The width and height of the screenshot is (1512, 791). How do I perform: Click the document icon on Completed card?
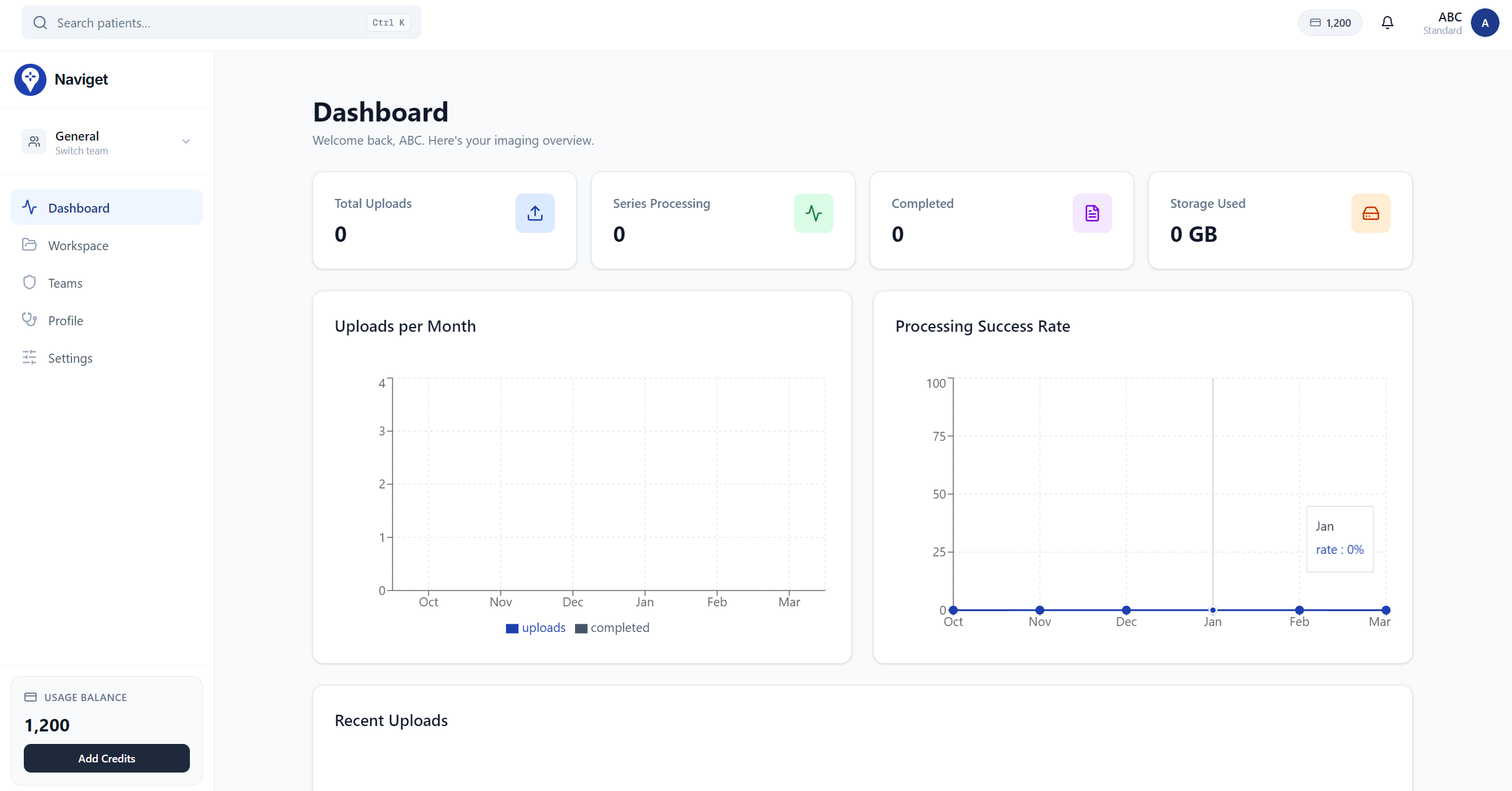[1092, 213]
